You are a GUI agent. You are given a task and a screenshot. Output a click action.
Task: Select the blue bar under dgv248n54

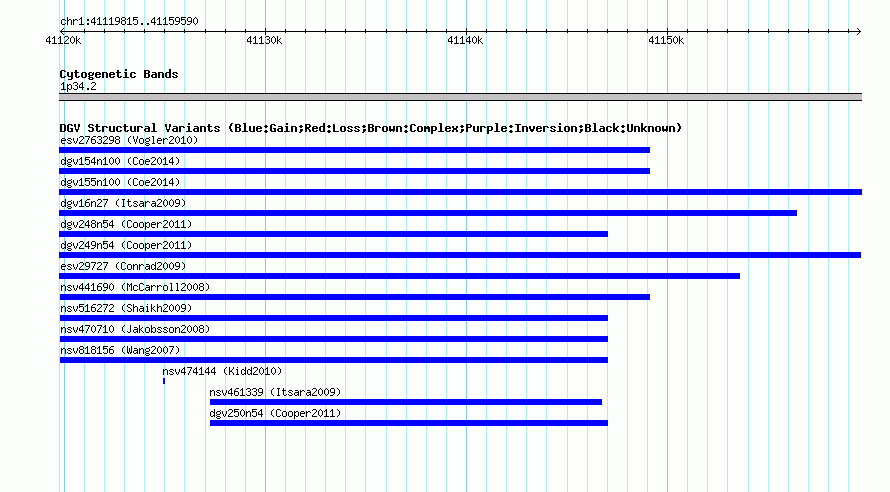334,234
